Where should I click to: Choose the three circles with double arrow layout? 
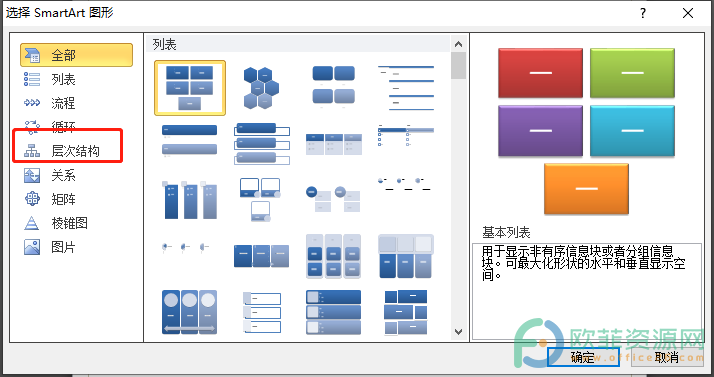pyautogui.click(x=189, y=312)
